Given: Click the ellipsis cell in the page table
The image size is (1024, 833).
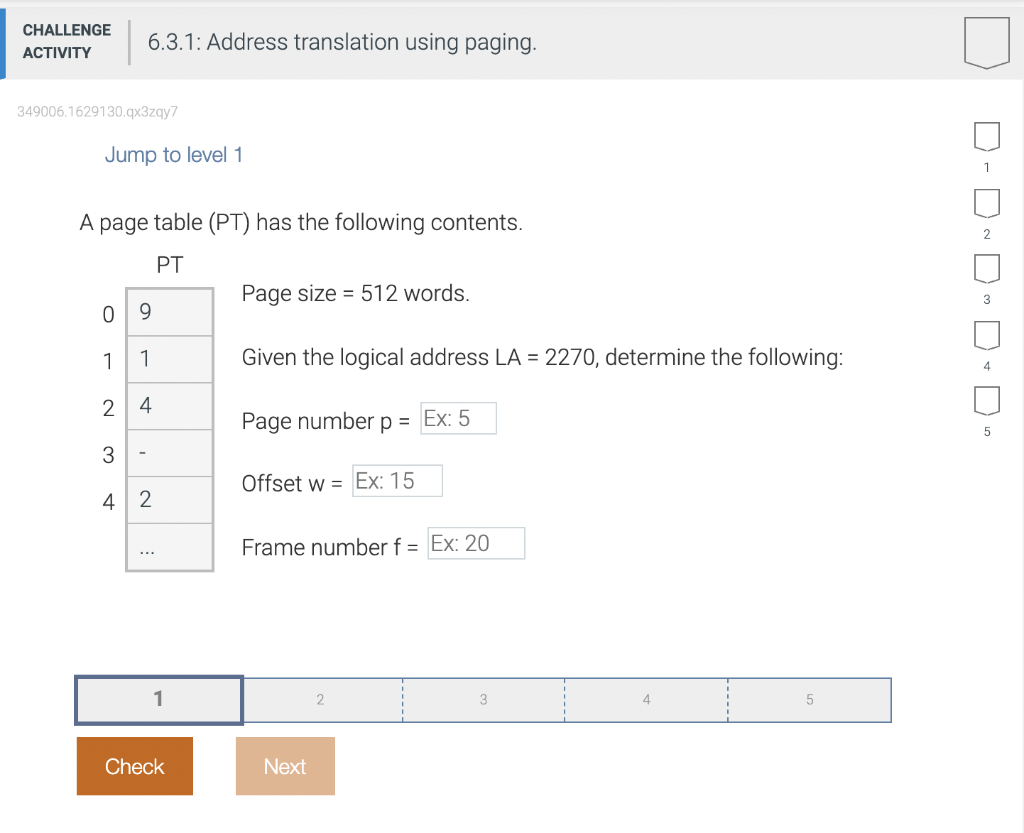Looking at the screenshot, I should tap(168, 546).
